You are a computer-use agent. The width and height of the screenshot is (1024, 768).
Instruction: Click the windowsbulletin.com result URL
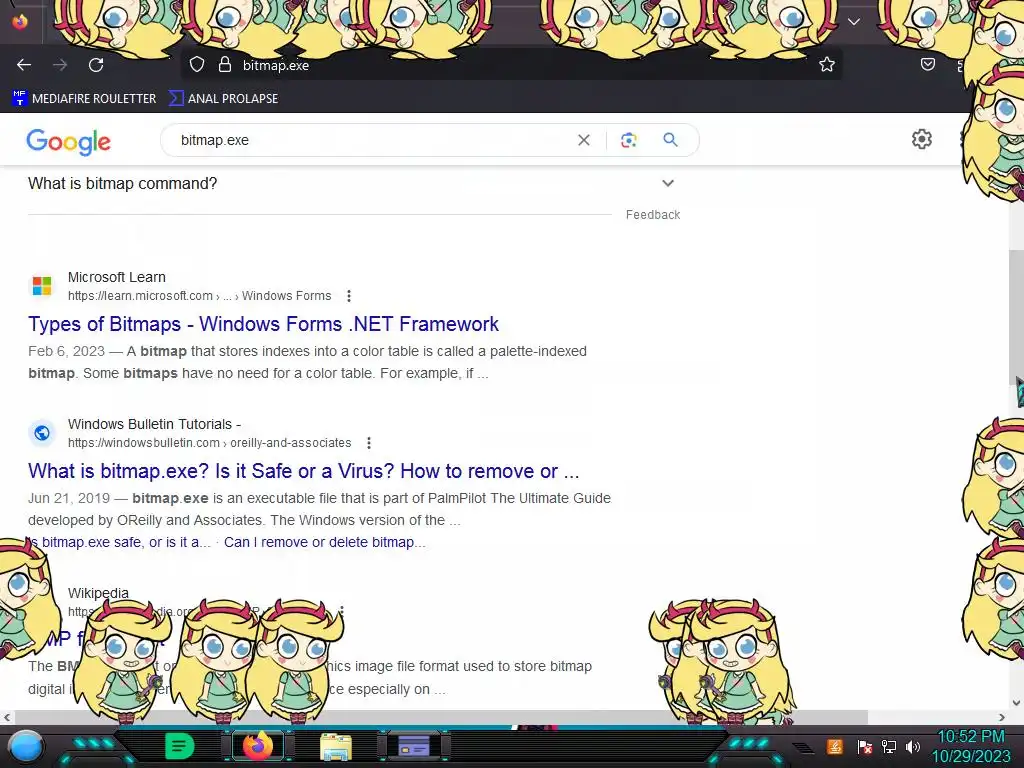(x=210, y=443)
